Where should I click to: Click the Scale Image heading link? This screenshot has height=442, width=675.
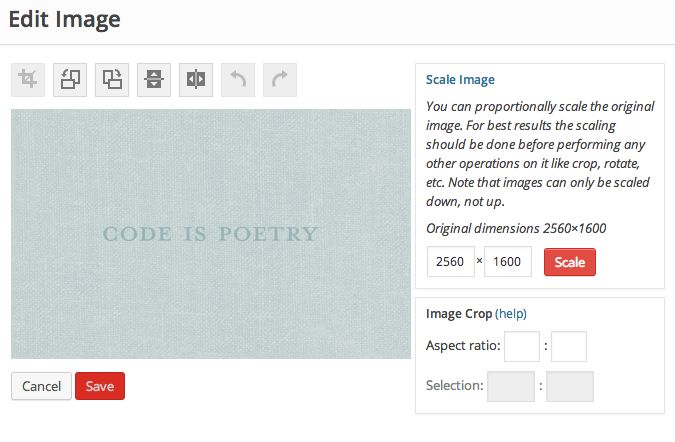tap(460, 80)
